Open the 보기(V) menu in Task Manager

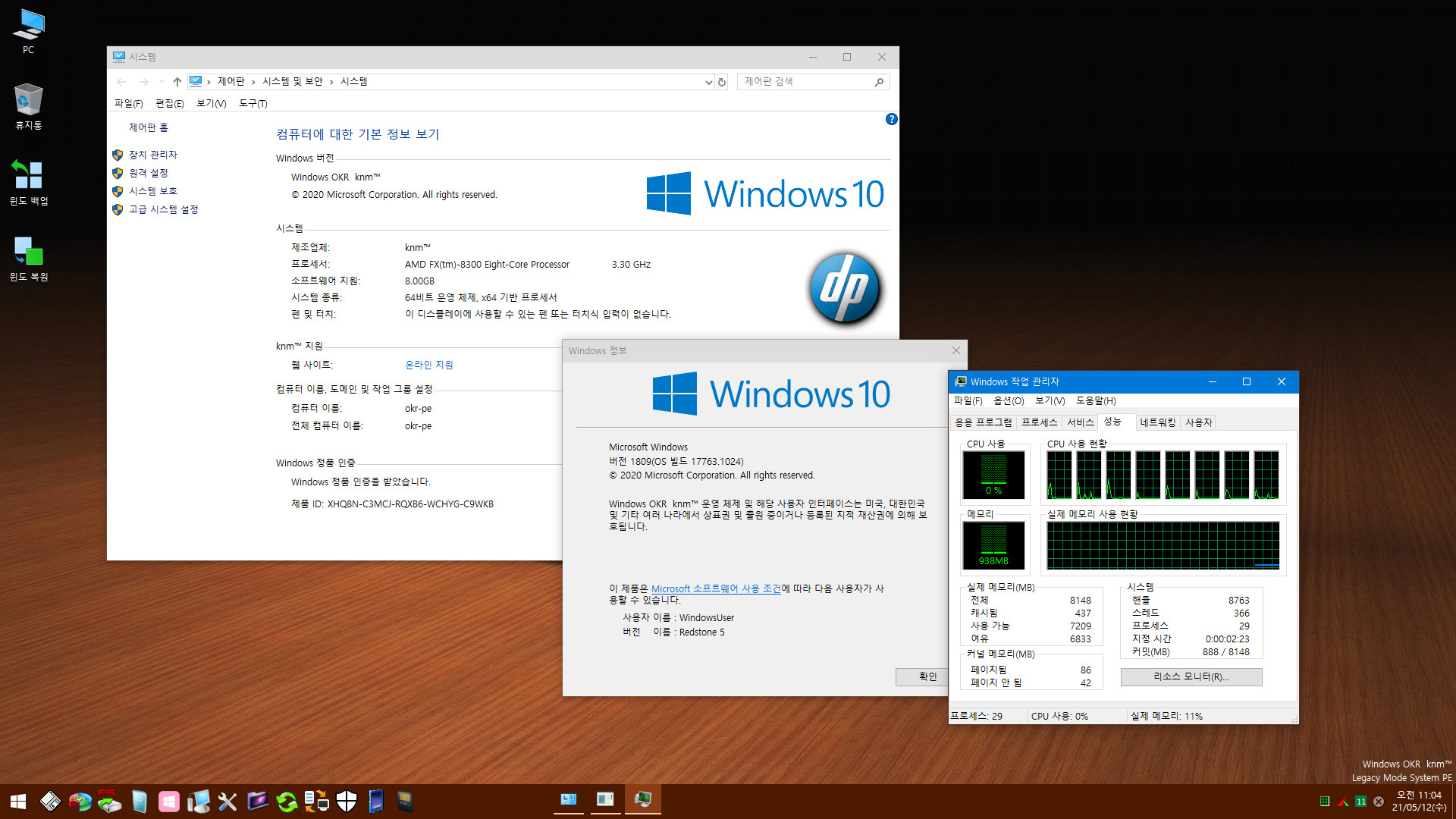[1050, 401]
